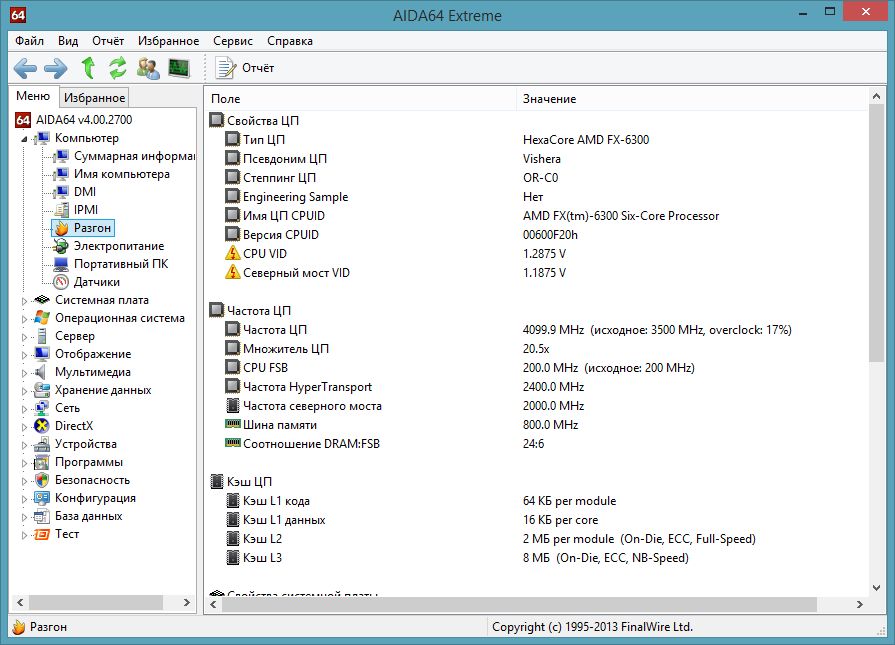The height and width of the screenshot is (645, 895).
Task: Expand the Сеть node
Action: point(24,409)
